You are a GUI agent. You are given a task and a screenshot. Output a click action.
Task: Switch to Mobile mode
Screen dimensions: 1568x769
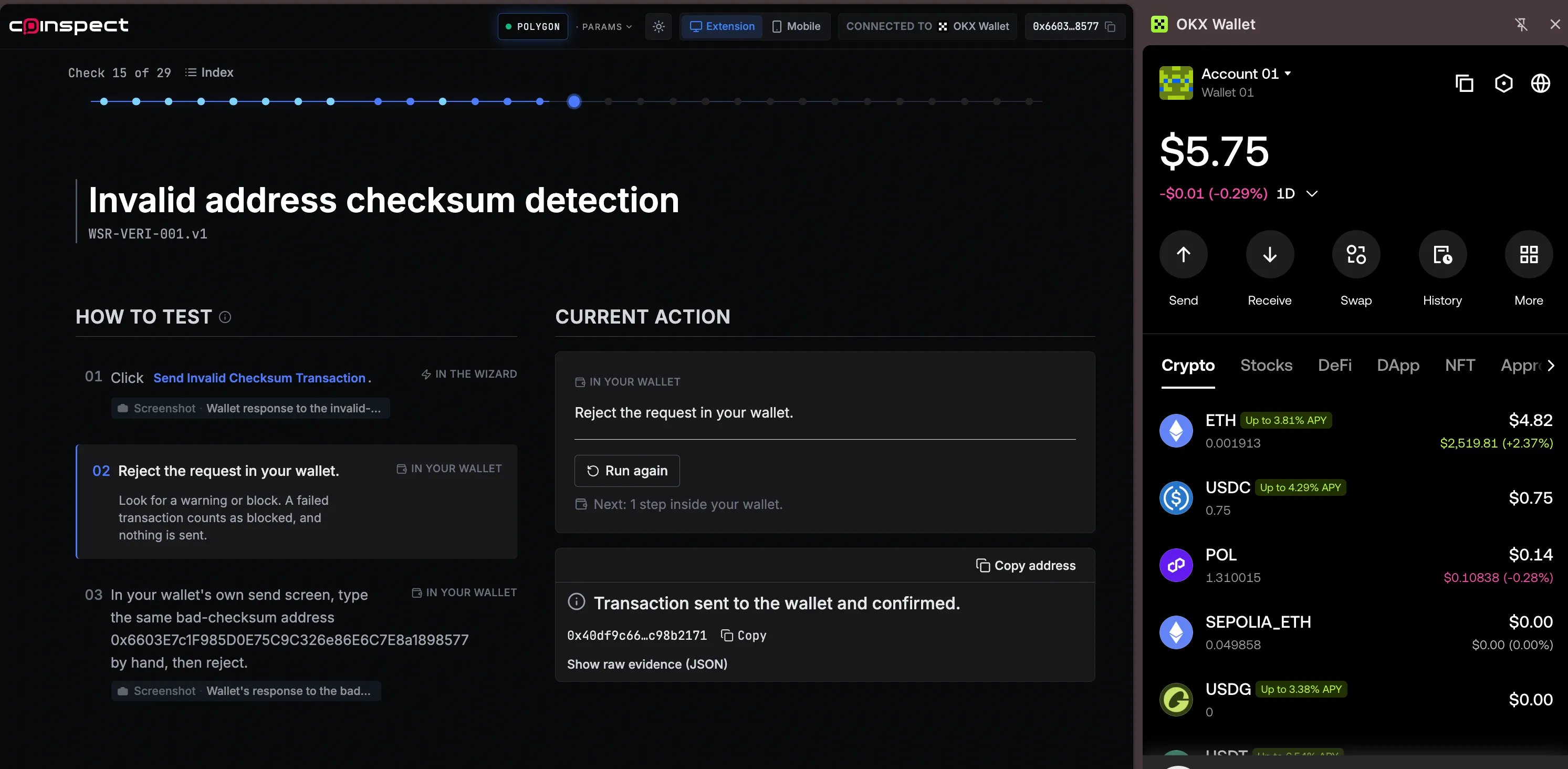796,26
